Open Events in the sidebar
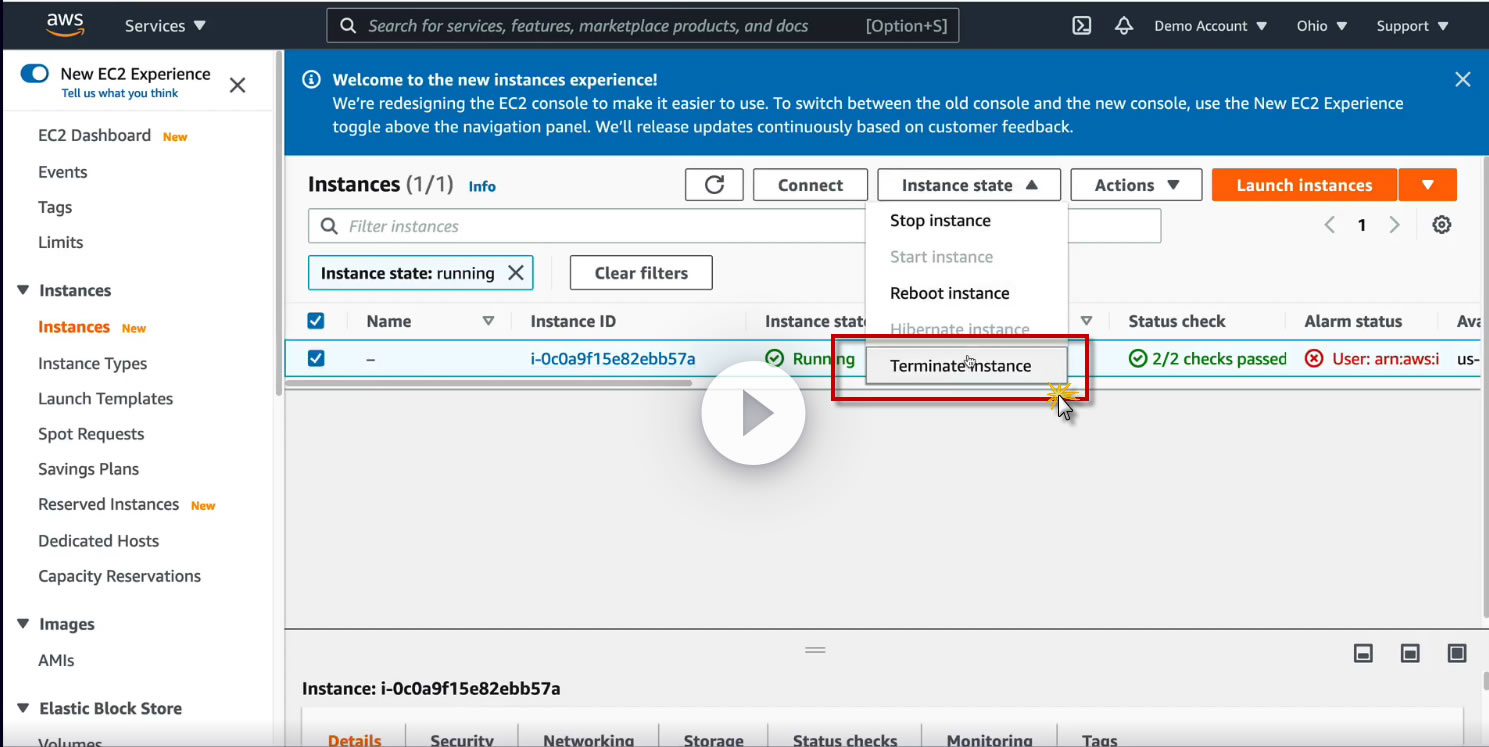The width and height of the screenshot is (1489, 747). click(x=62, y=172)
